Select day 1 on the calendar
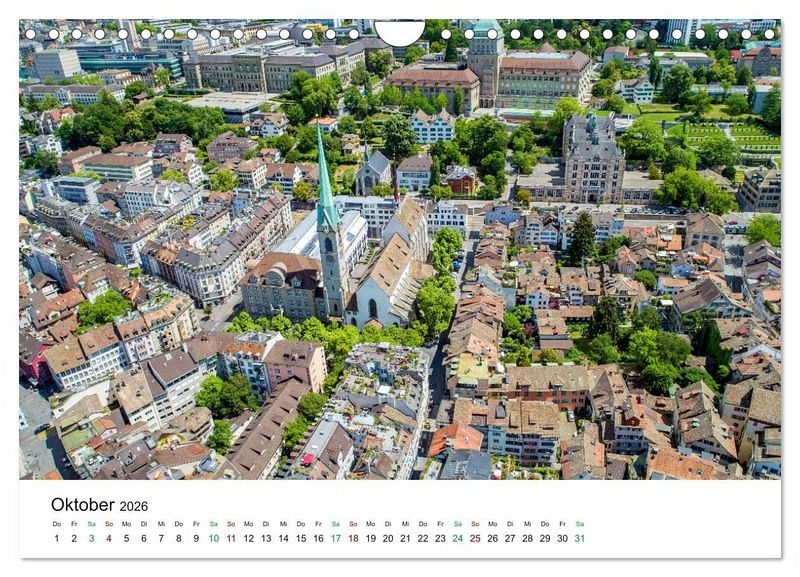The image size is (800, 577). tap(56, 538)
